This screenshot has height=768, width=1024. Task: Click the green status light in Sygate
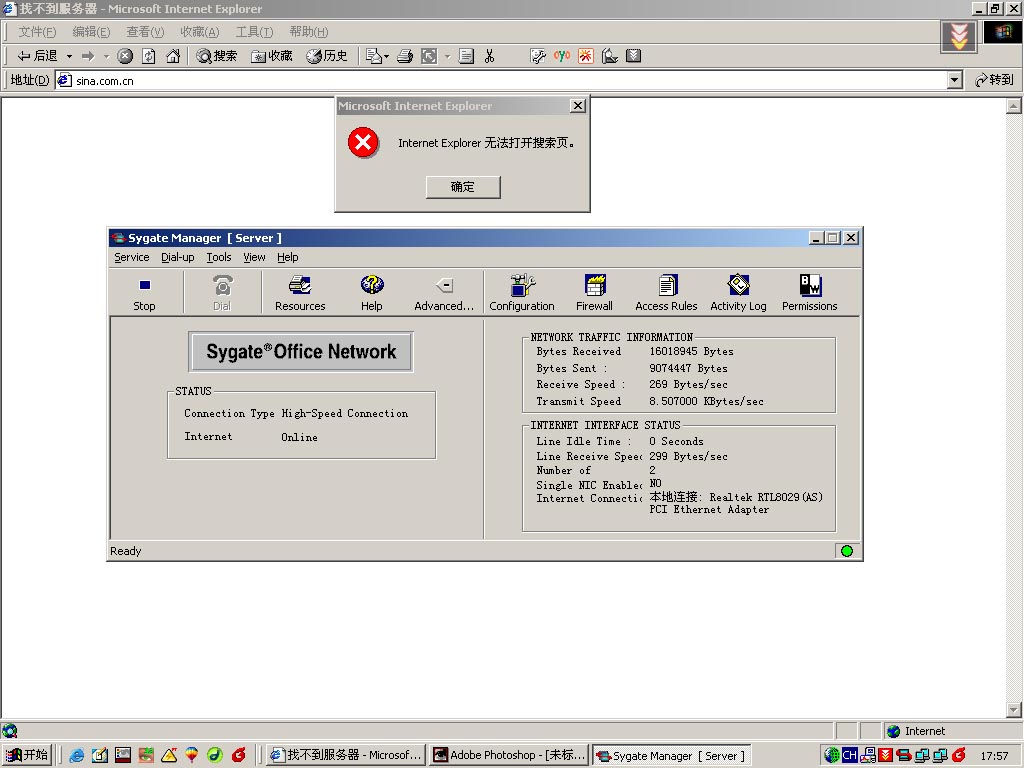[x=847, y=551]
